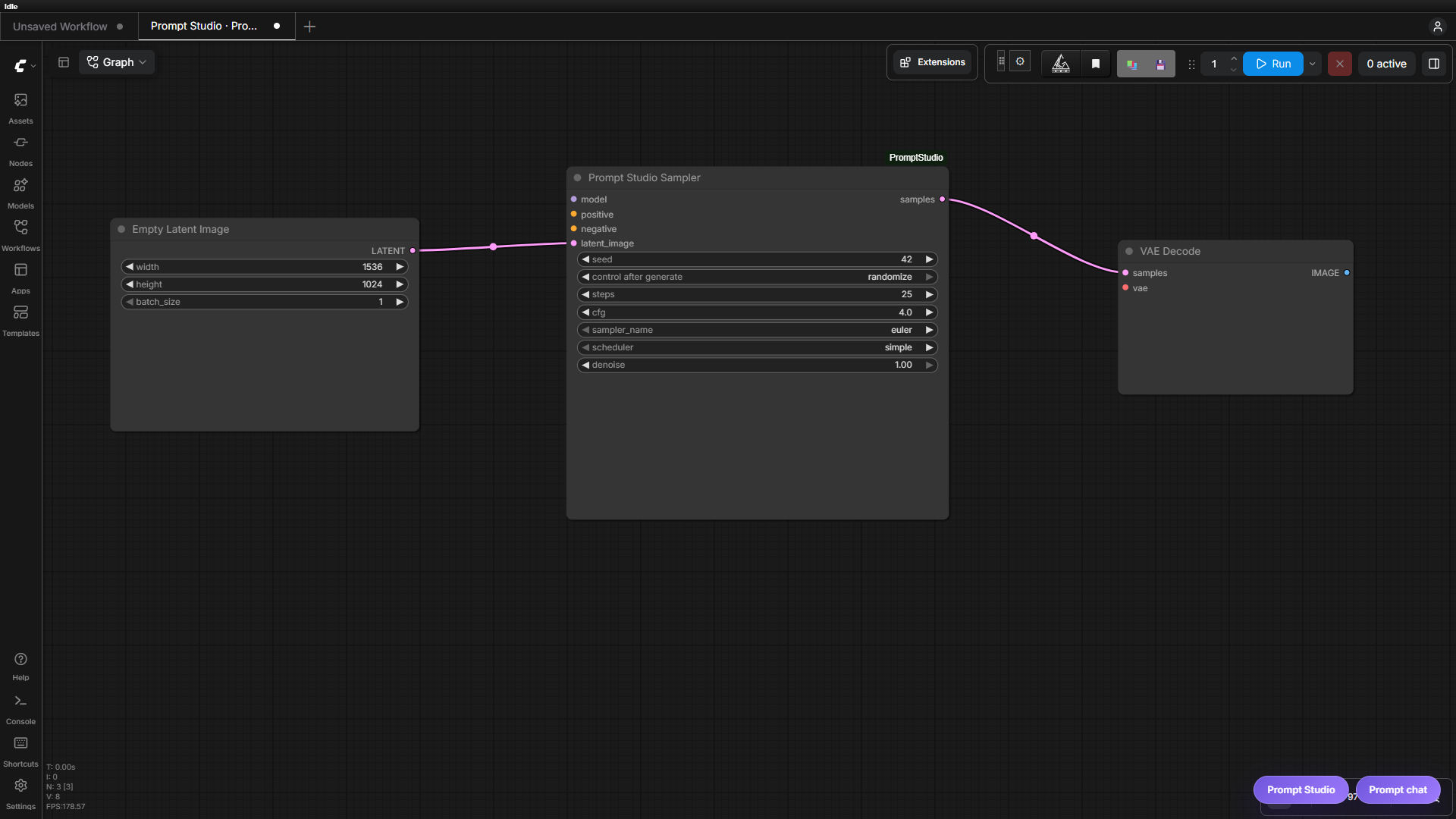Increase batch count with up arrow
Image resolution: width=1456 pixels, height=819 pixels.
coord(1234,58)
